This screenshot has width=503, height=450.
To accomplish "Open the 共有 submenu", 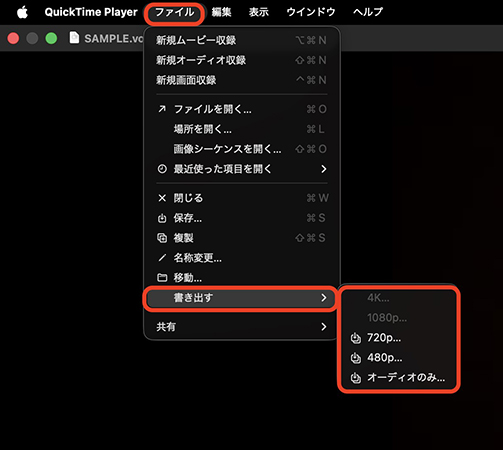I will [242, 327].
